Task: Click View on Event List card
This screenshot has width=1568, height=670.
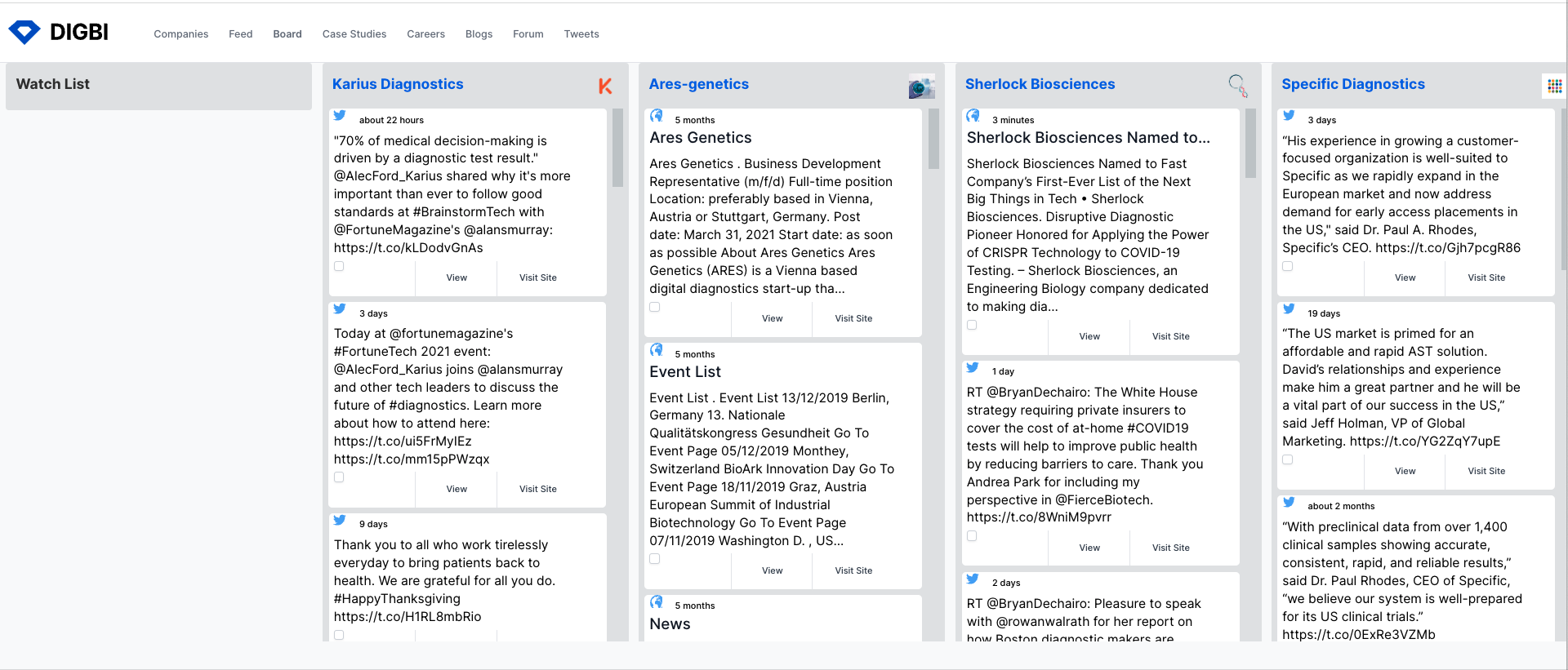Action: (773, 571)
